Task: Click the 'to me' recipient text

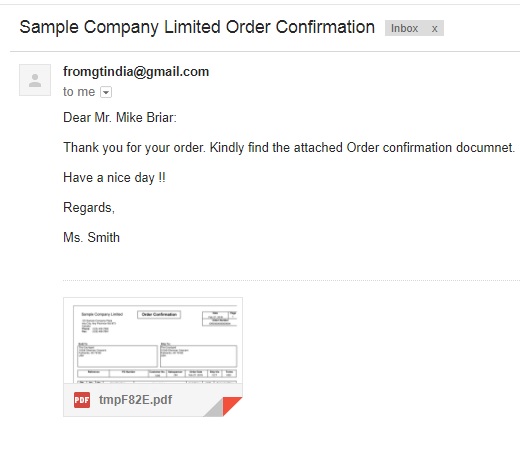Action: (79, 92)
